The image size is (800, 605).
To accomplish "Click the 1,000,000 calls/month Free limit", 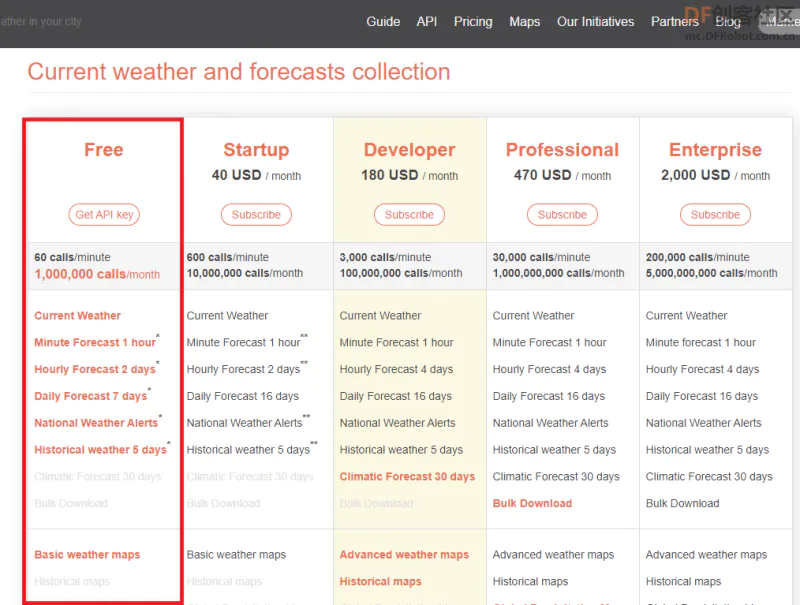I will (x=97, y=274).
